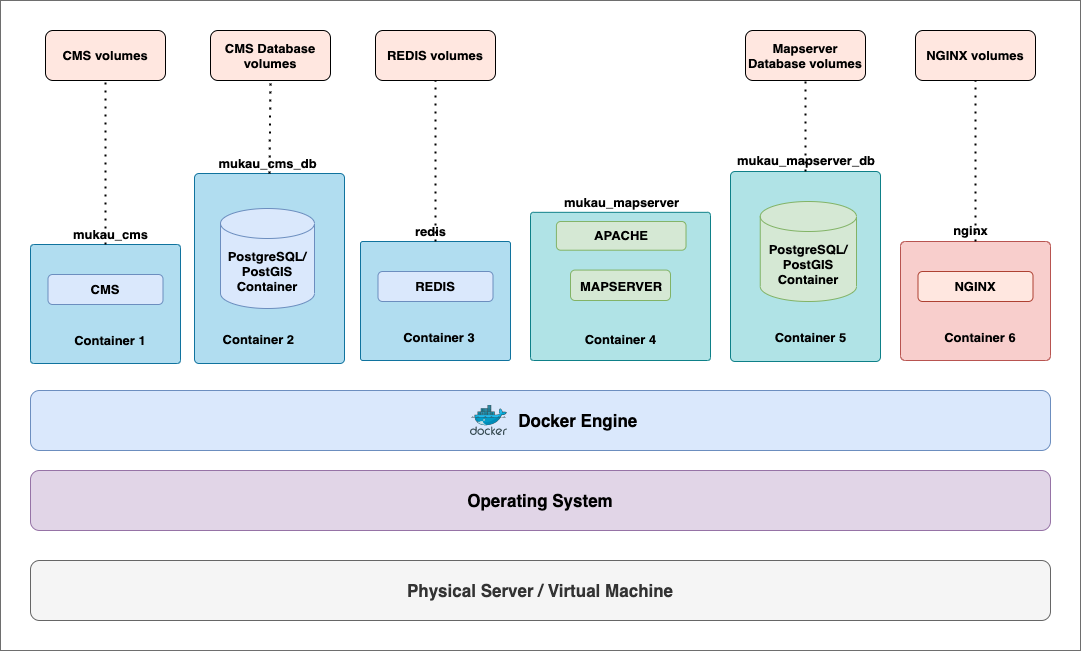Viewport: 1081px width, 652px height.
Task: Click the REDIS inner box
Action: click(x=435, y=287)
